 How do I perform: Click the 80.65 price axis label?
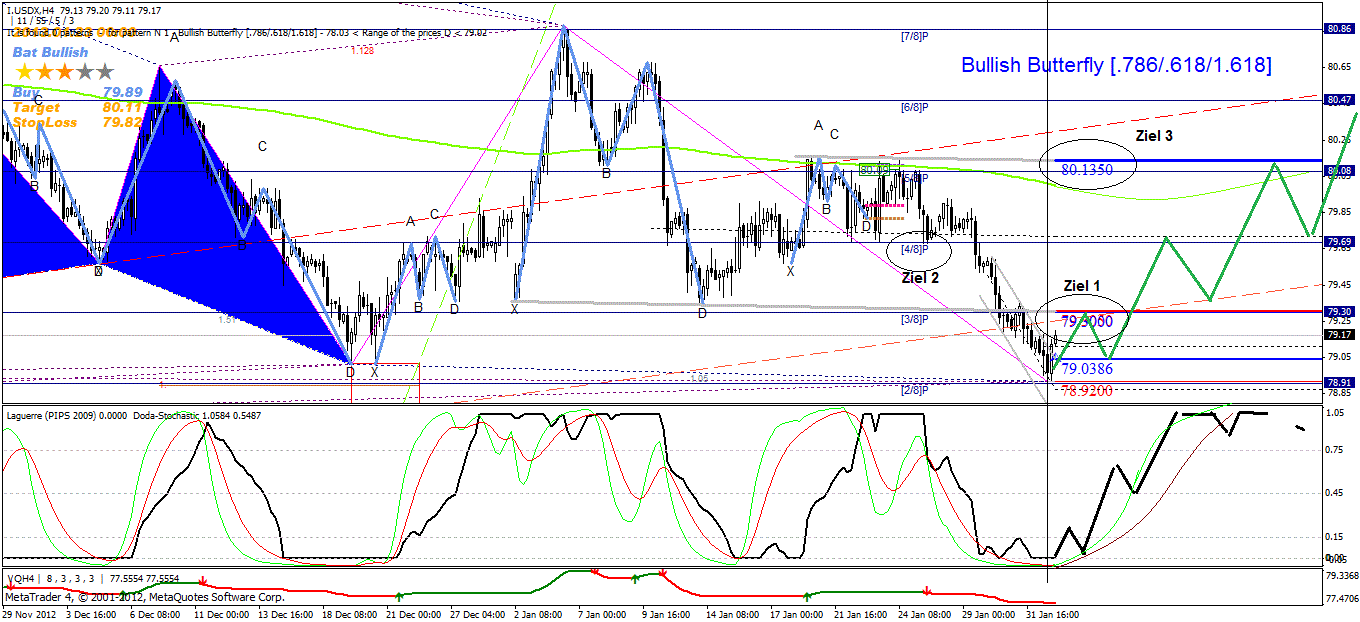coord(1340,67)
